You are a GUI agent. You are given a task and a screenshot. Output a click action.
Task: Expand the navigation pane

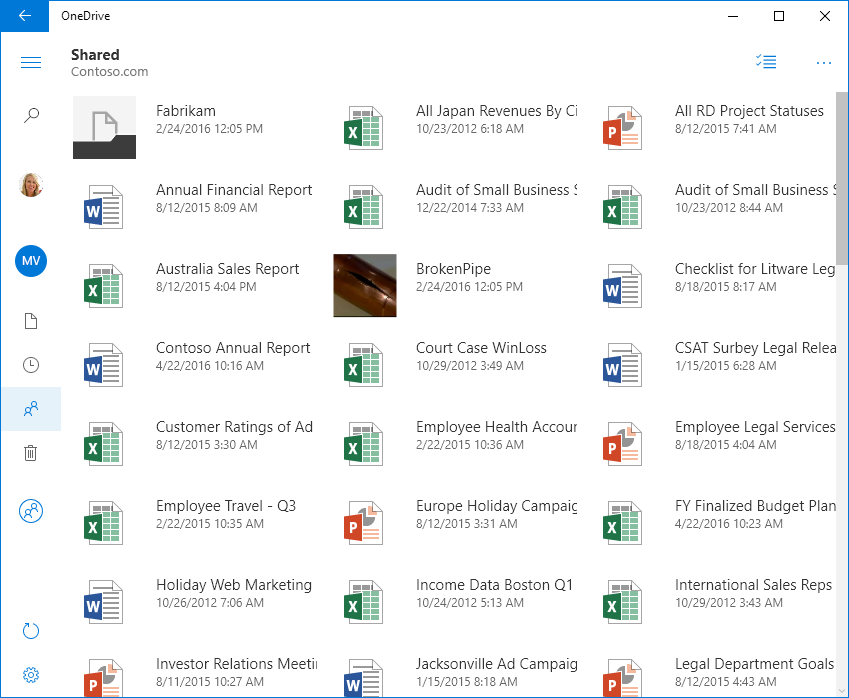click(31, 61)
